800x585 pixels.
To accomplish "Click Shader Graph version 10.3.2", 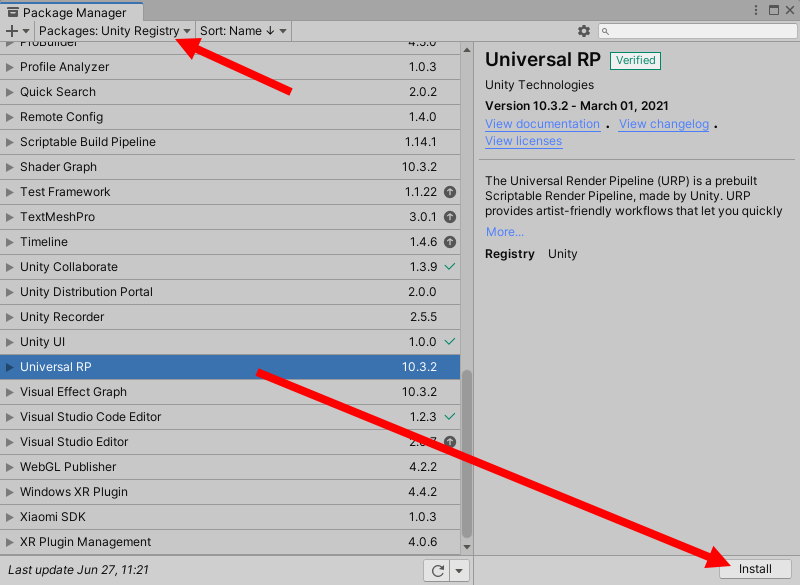I will 419,167.
